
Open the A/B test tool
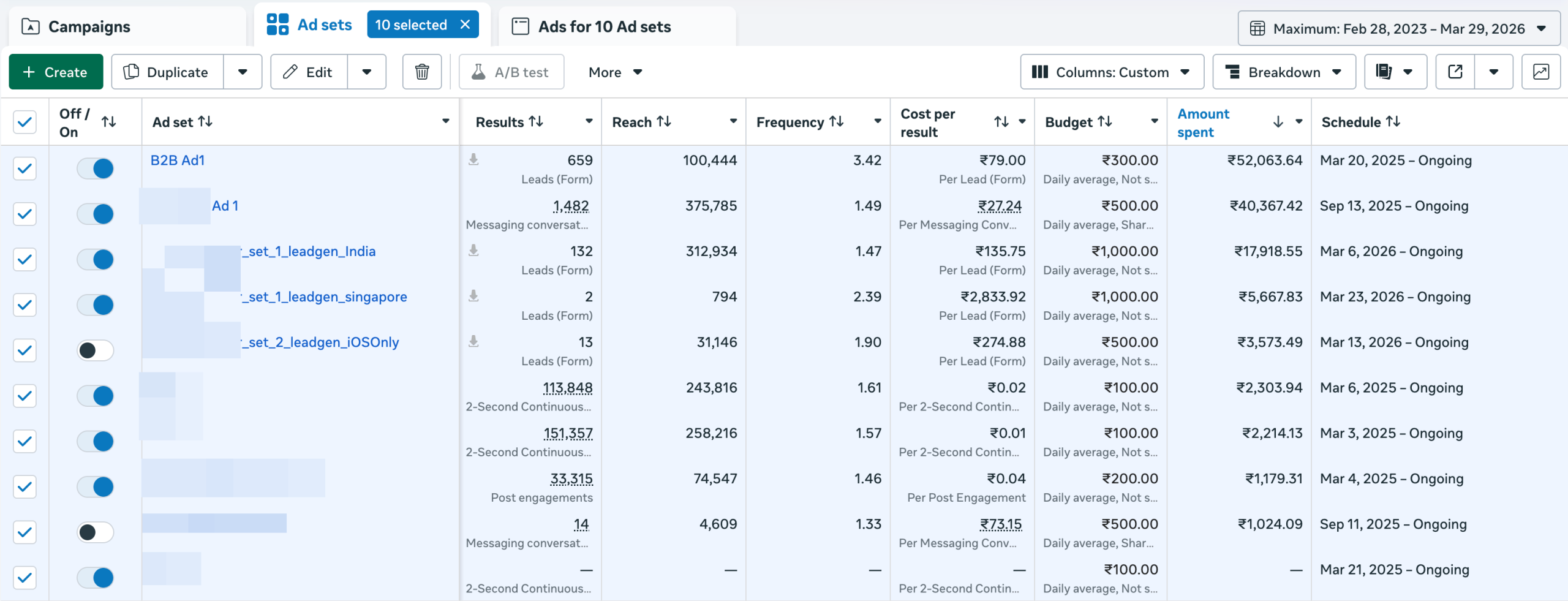[511, 72]
